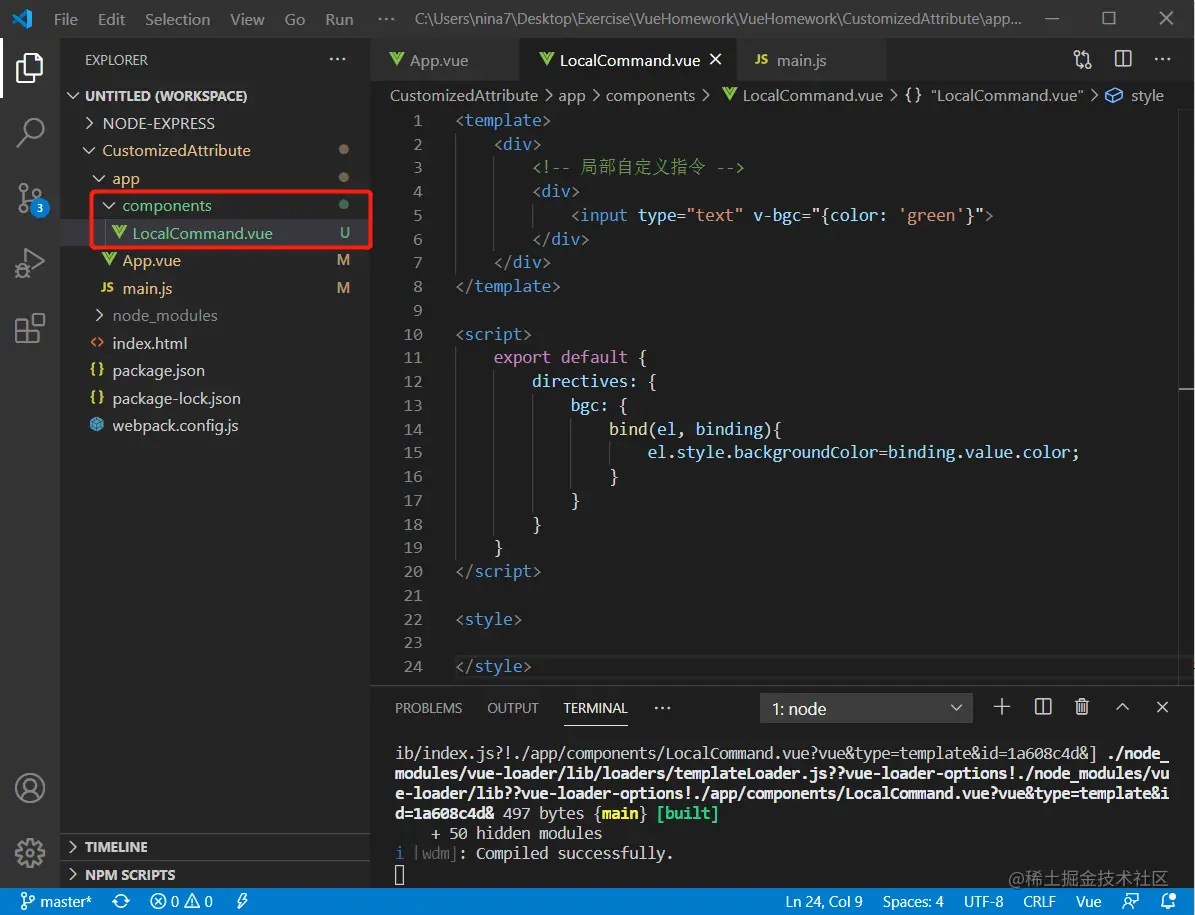Image resolution: width=1195 pixels, height=915 pixels.
Task: Show more menus via title bar ellipsis
Action: pos(386,19)
